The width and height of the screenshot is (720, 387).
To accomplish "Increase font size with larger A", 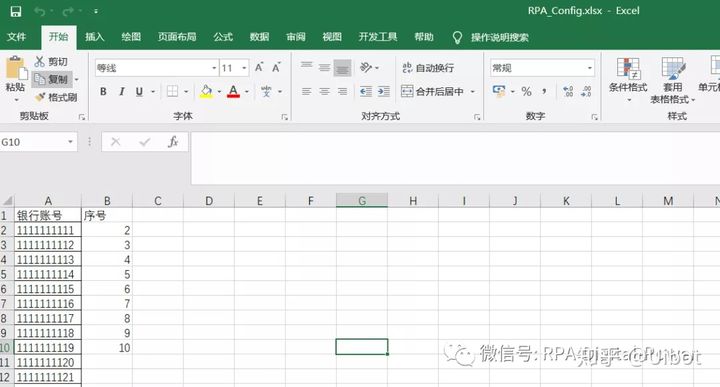I will (x=259, y=67).
